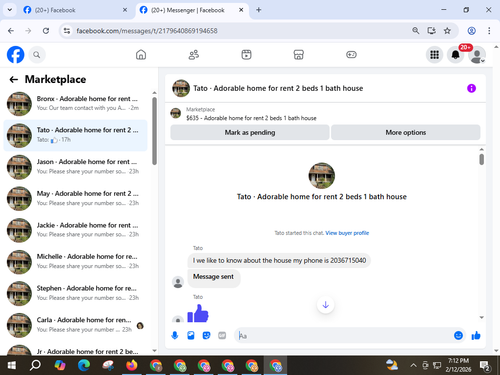Jump to latest message with down arrow
Viewport: 500px width, 375px height.
pos(326,305)
